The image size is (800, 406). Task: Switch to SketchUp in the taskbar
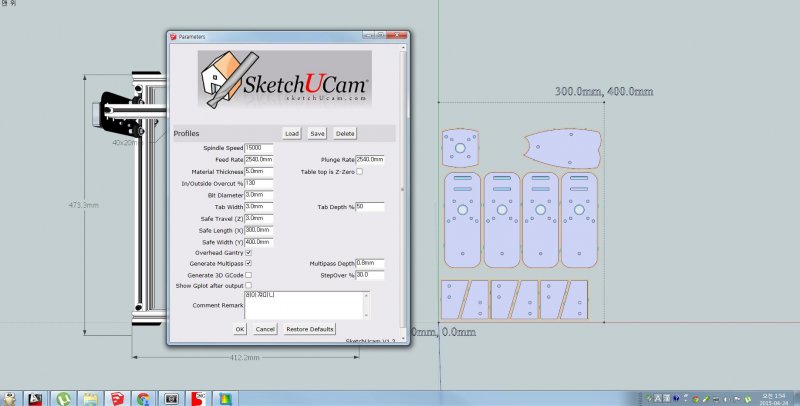pyautogui.click(x=116, y=397)
